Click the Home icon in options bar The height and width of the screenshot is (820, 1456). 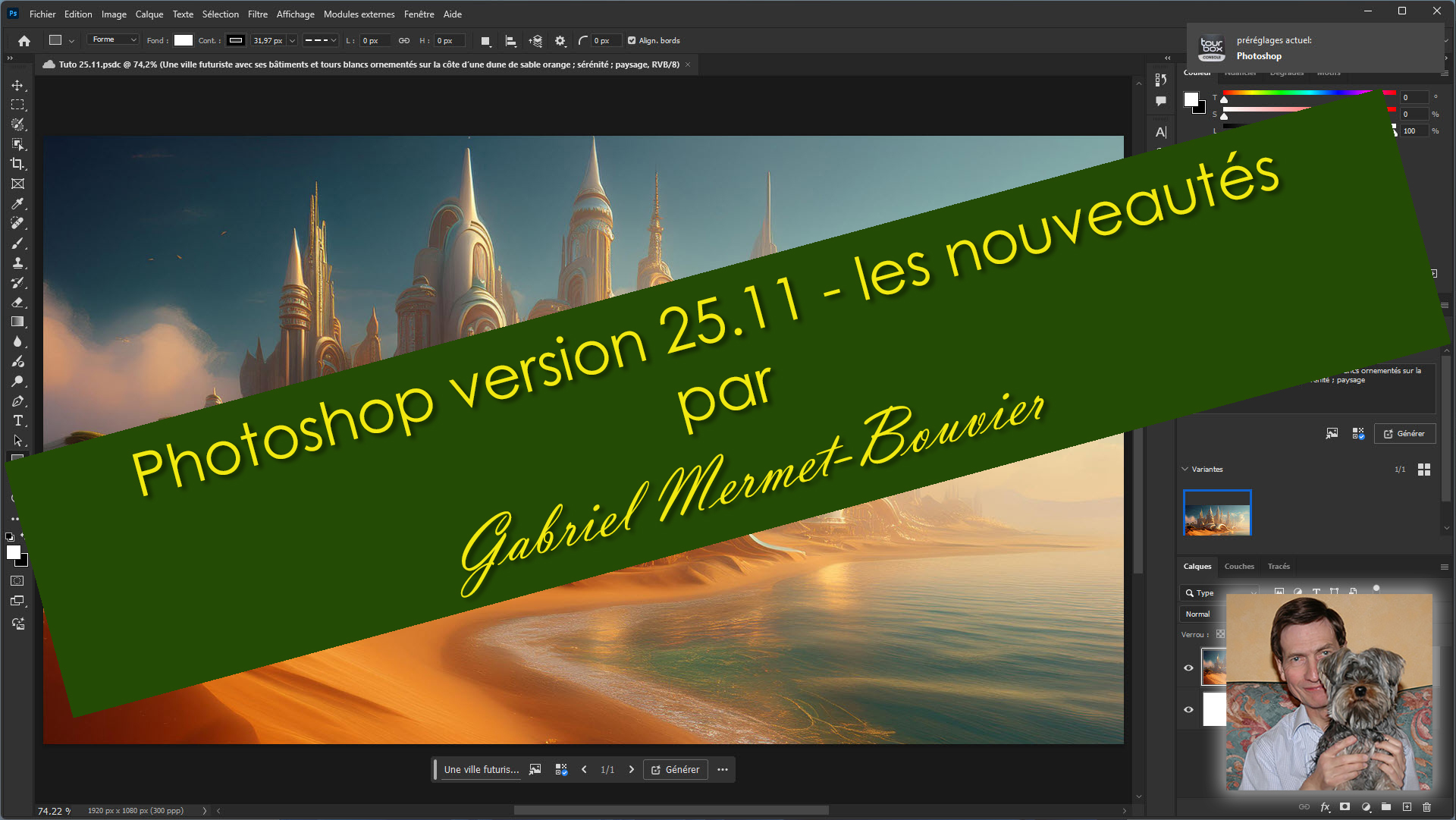click(24, 41)
